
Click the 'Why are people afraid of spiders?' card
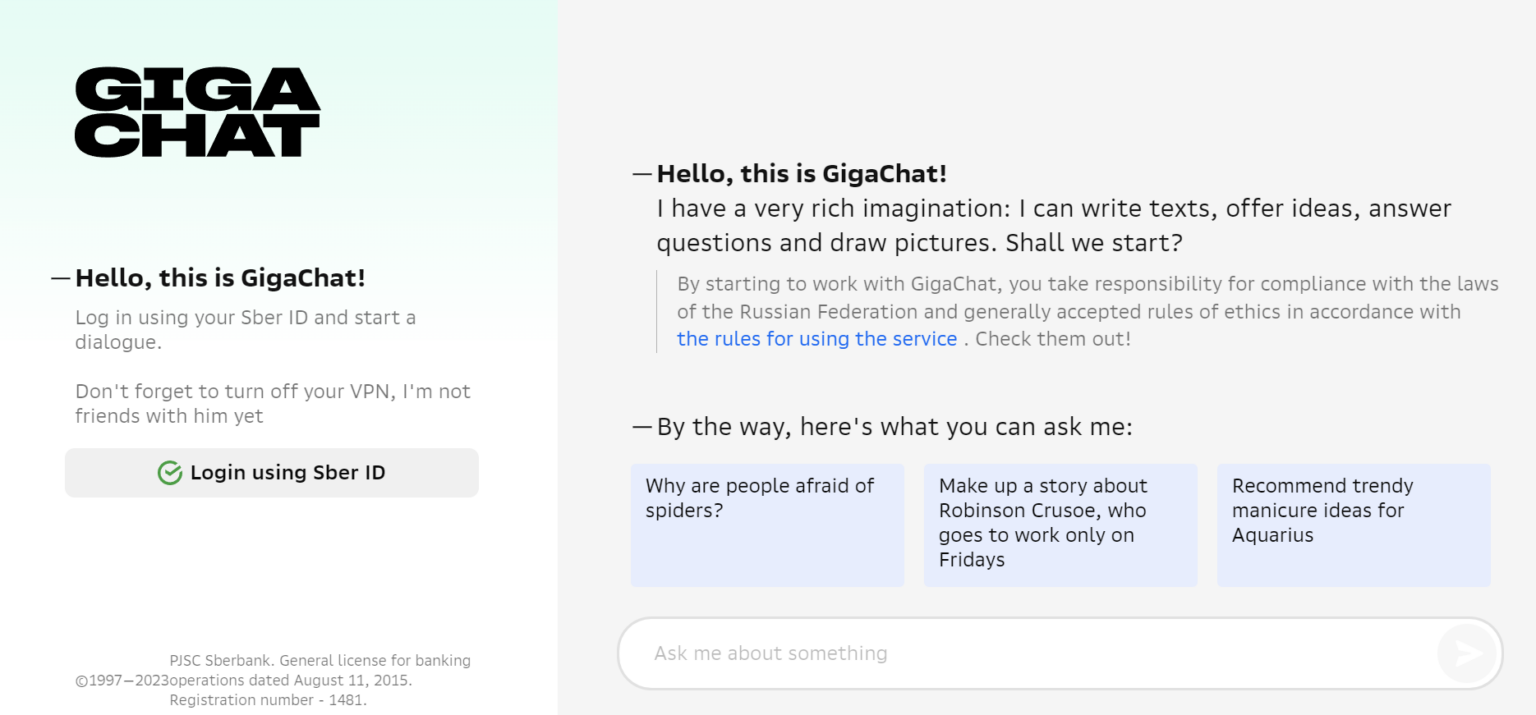767,524
